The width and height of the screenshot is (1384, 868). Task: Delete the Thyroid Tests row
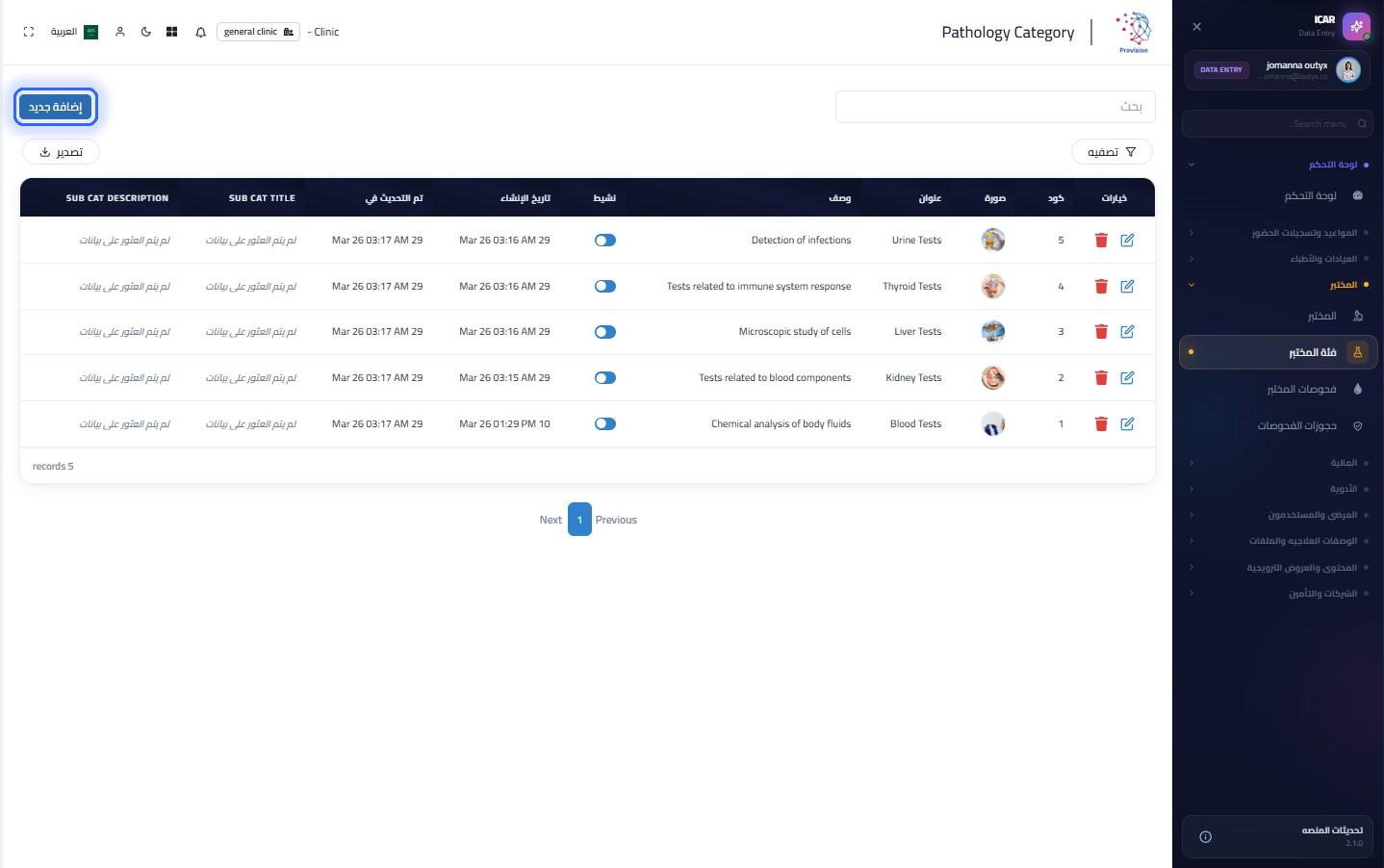click(x=1101, y=287)
